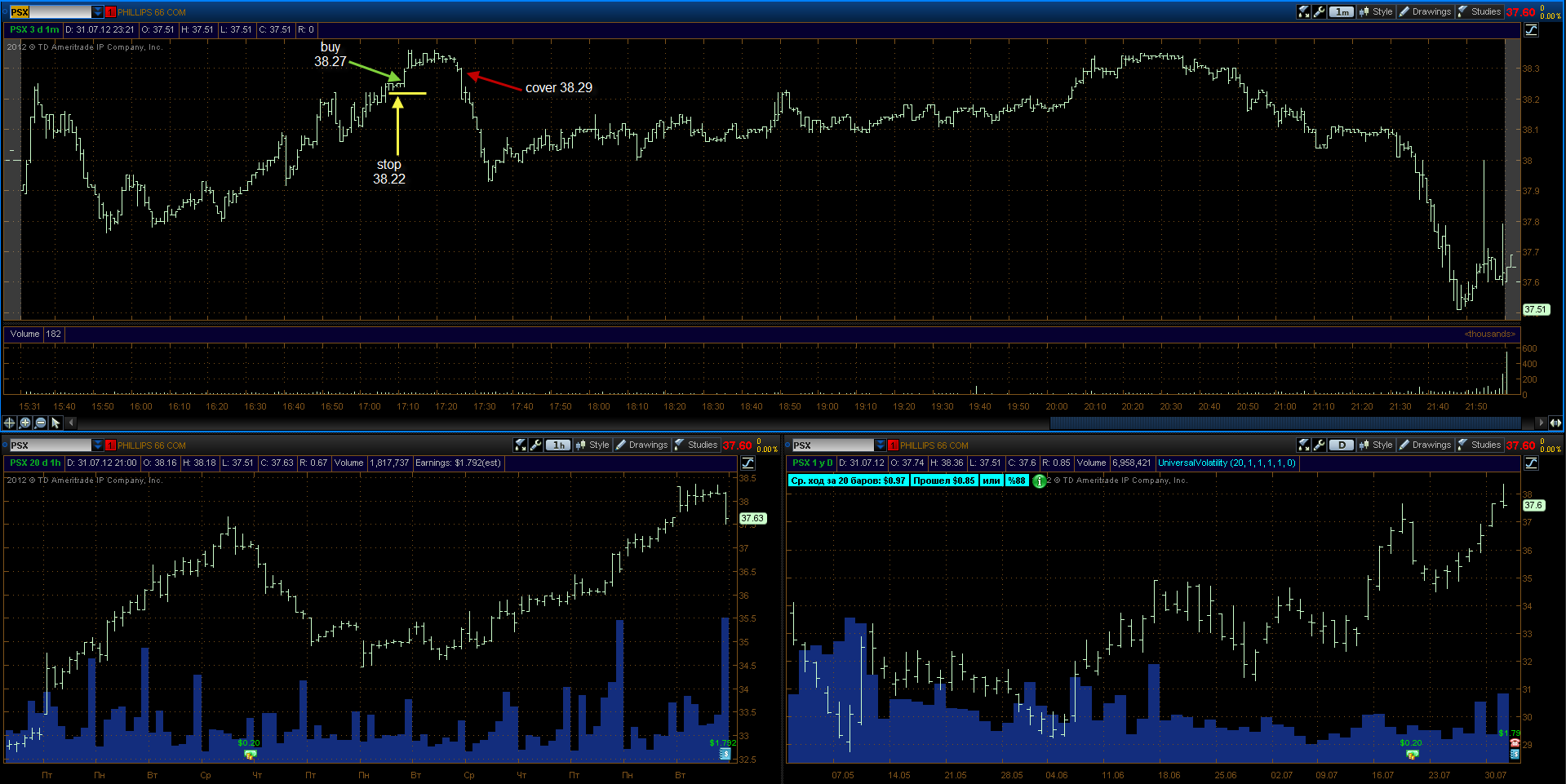
Task: Activate the crosshair pan tool
Action: [x=9, y=423]
